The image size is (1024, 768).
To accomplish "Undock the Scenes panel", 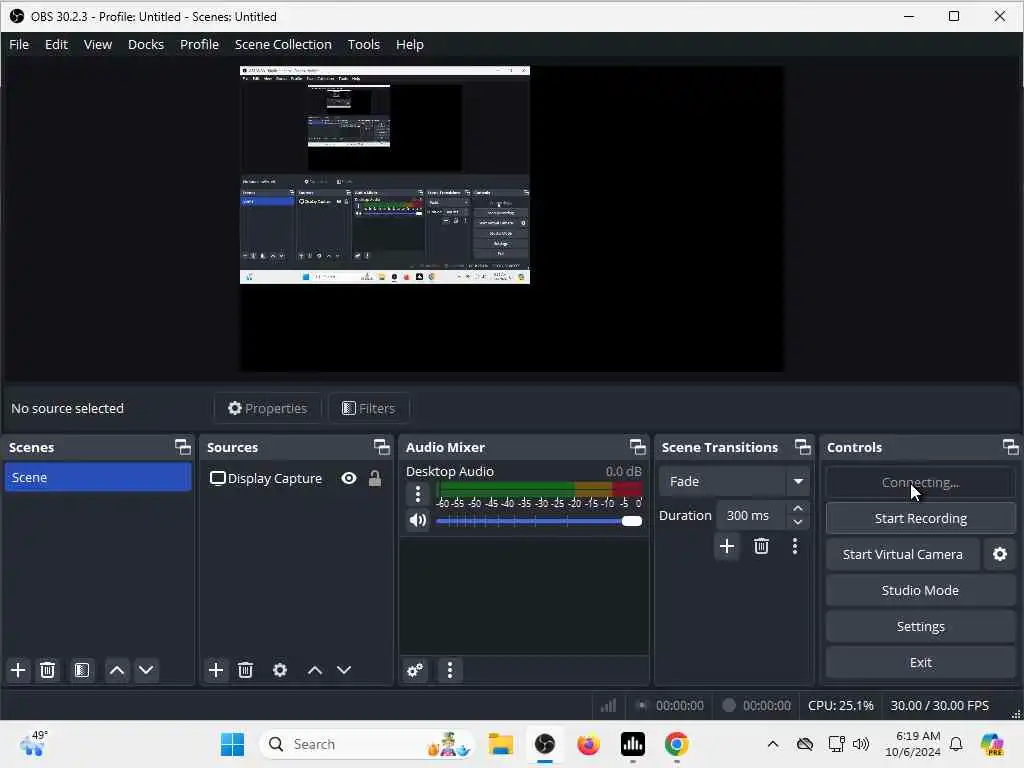I will click(183, 447).
